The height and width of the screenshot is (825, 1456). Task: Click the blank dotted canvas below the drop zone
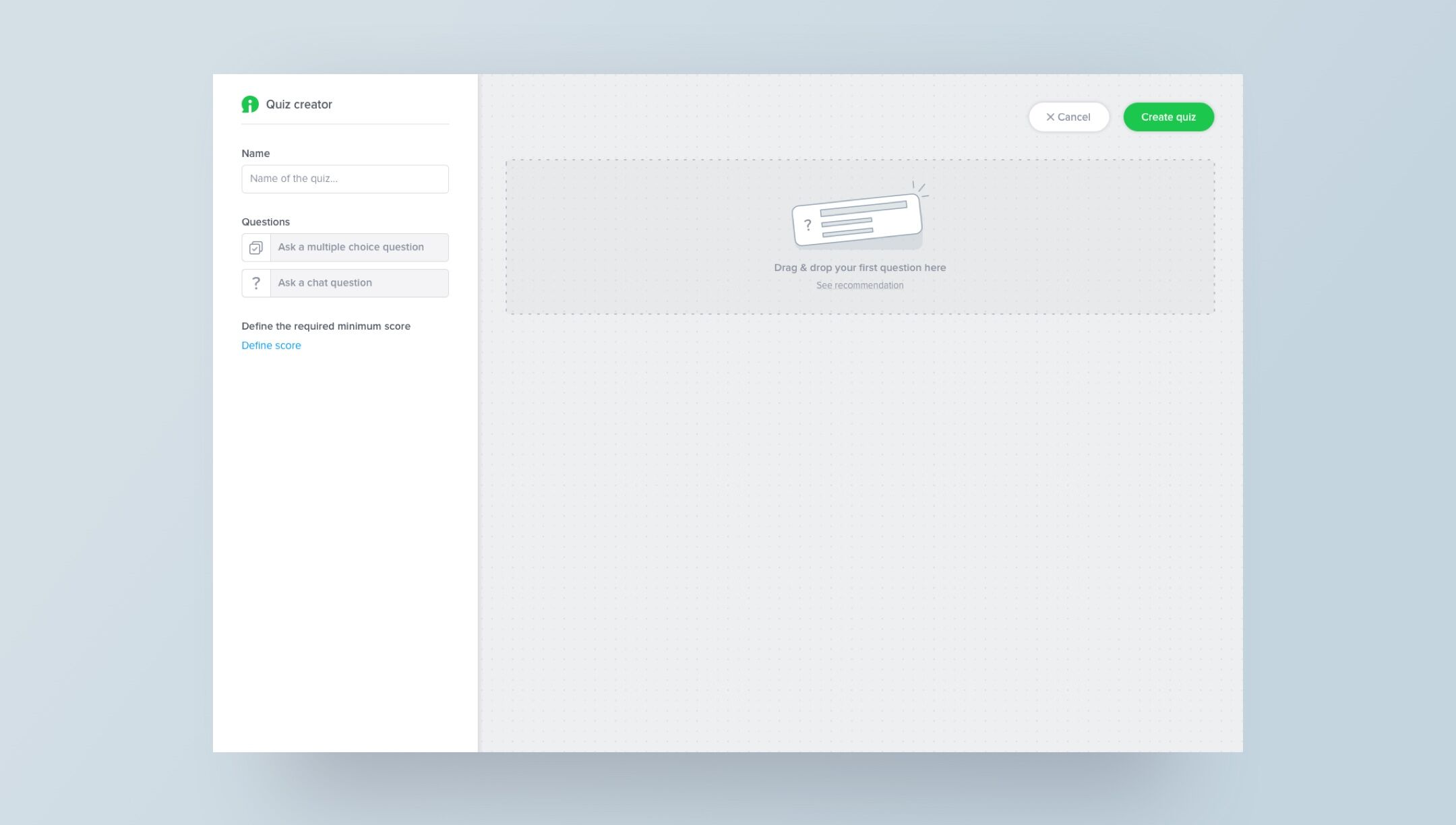click(x=859, y=526)
